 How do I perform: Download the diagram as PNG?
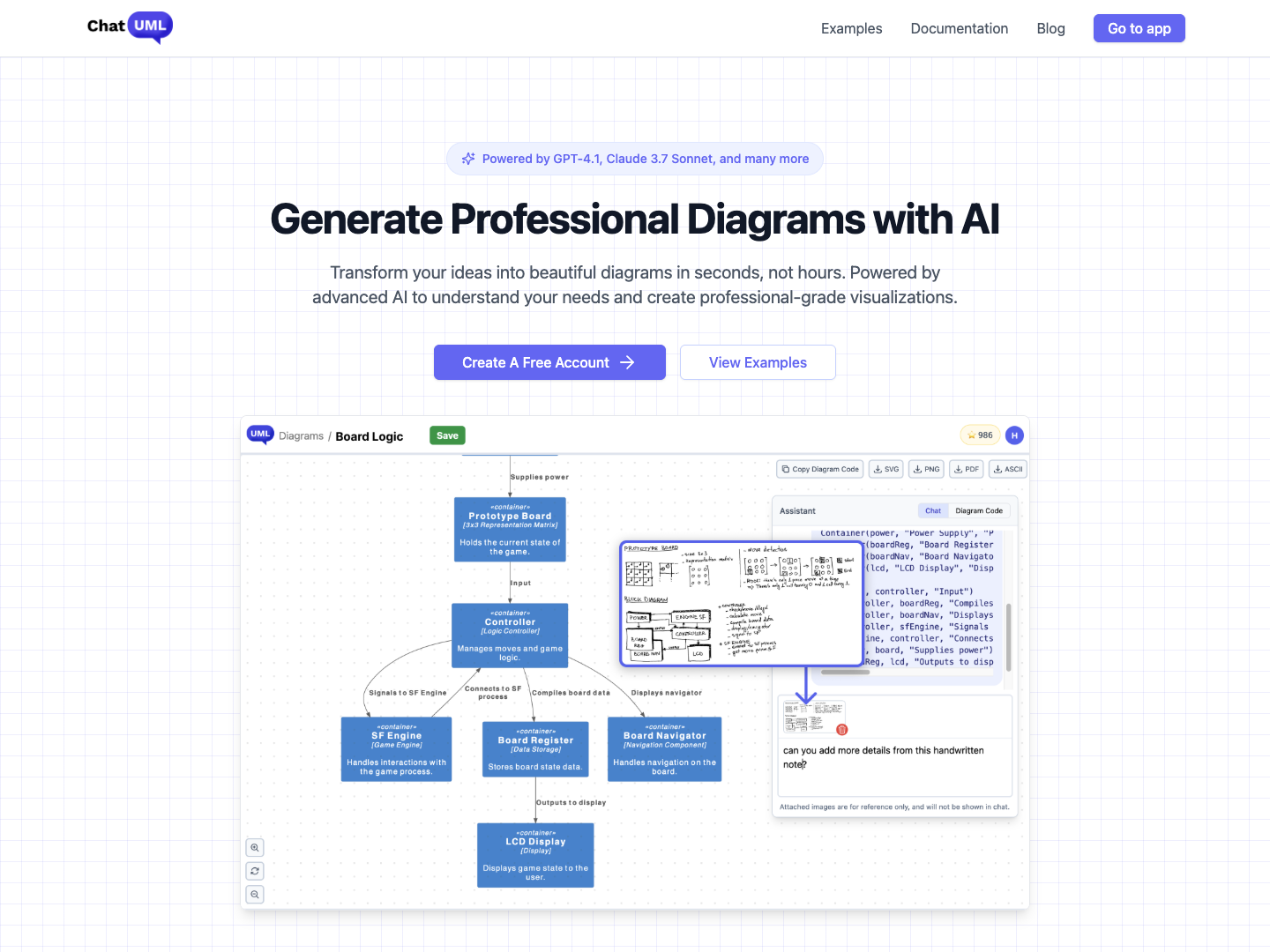coord(926,468)
